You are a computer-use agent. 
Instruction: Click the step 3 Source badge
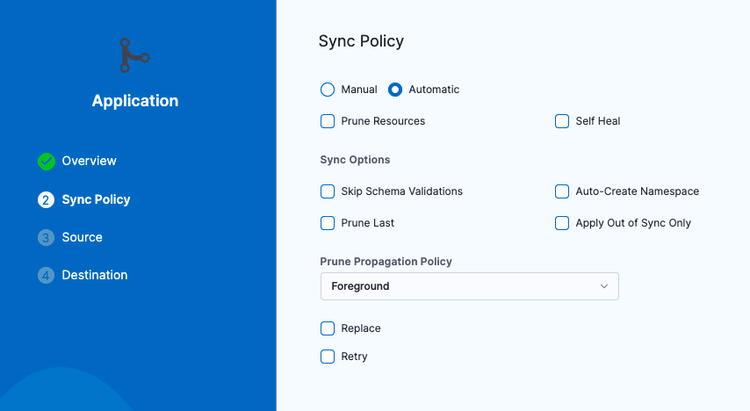click(46, 238)
